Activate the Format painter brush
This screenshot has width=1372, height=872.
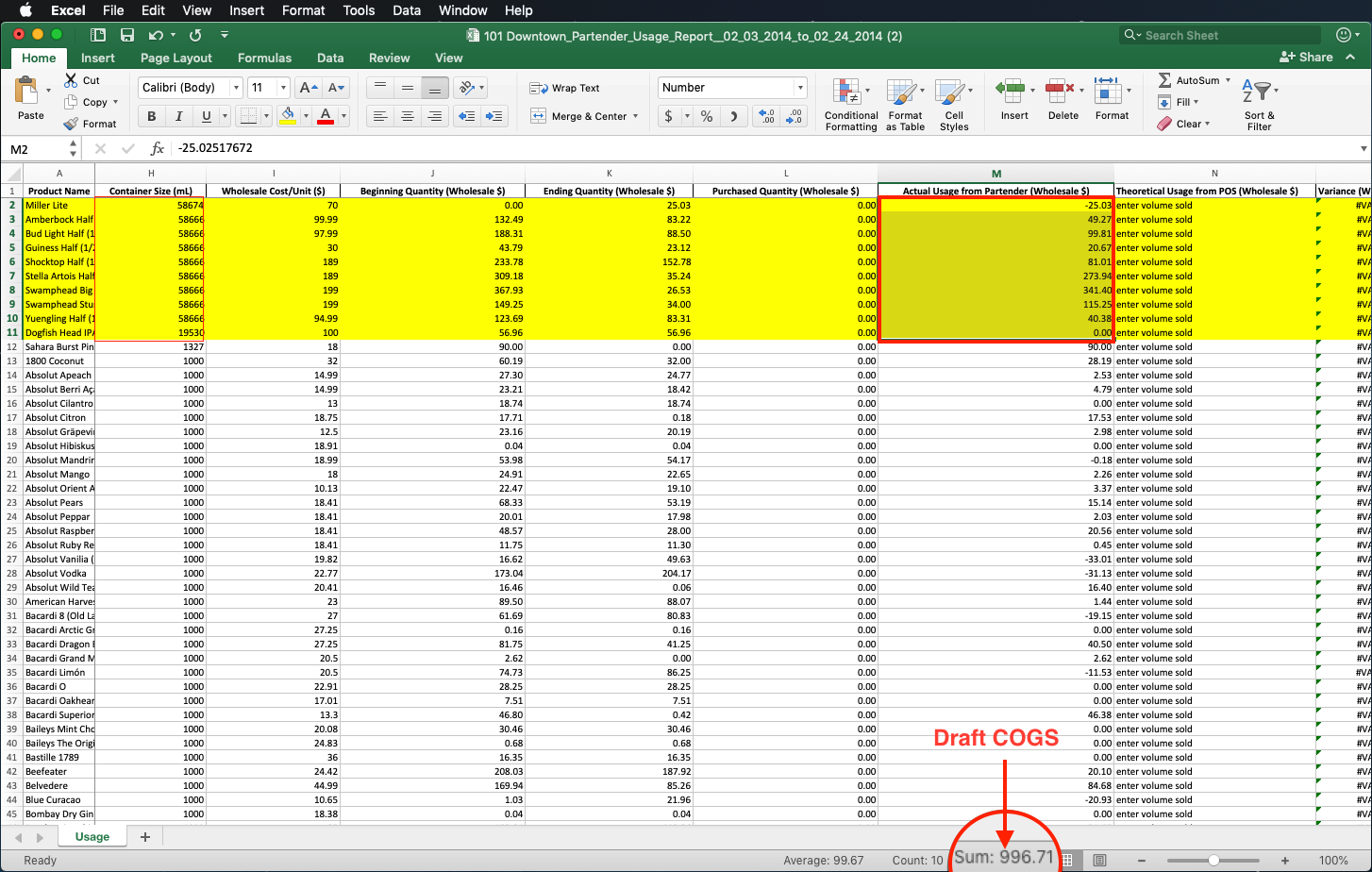(71, 124)
